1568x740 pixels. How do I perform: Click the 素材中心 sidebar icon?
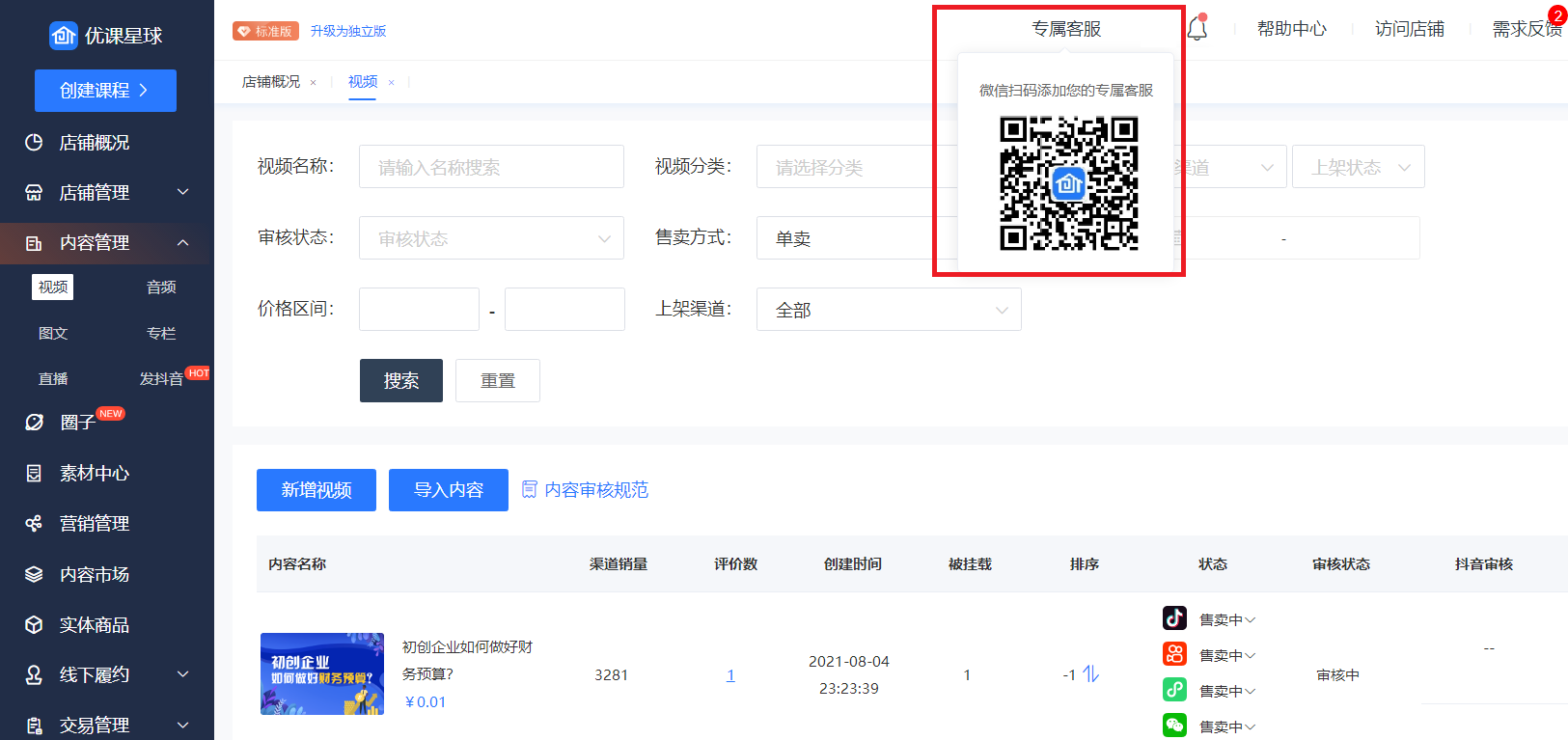tap(34, 473)
